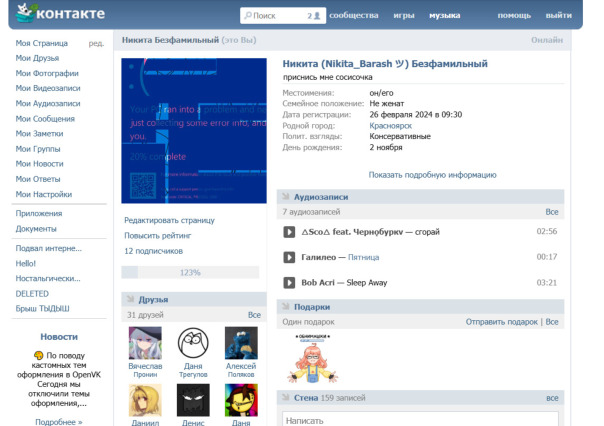This screenshot has height=426, width=604.
Task: Click все in the Стена header
Action: (x=552, y=398)
